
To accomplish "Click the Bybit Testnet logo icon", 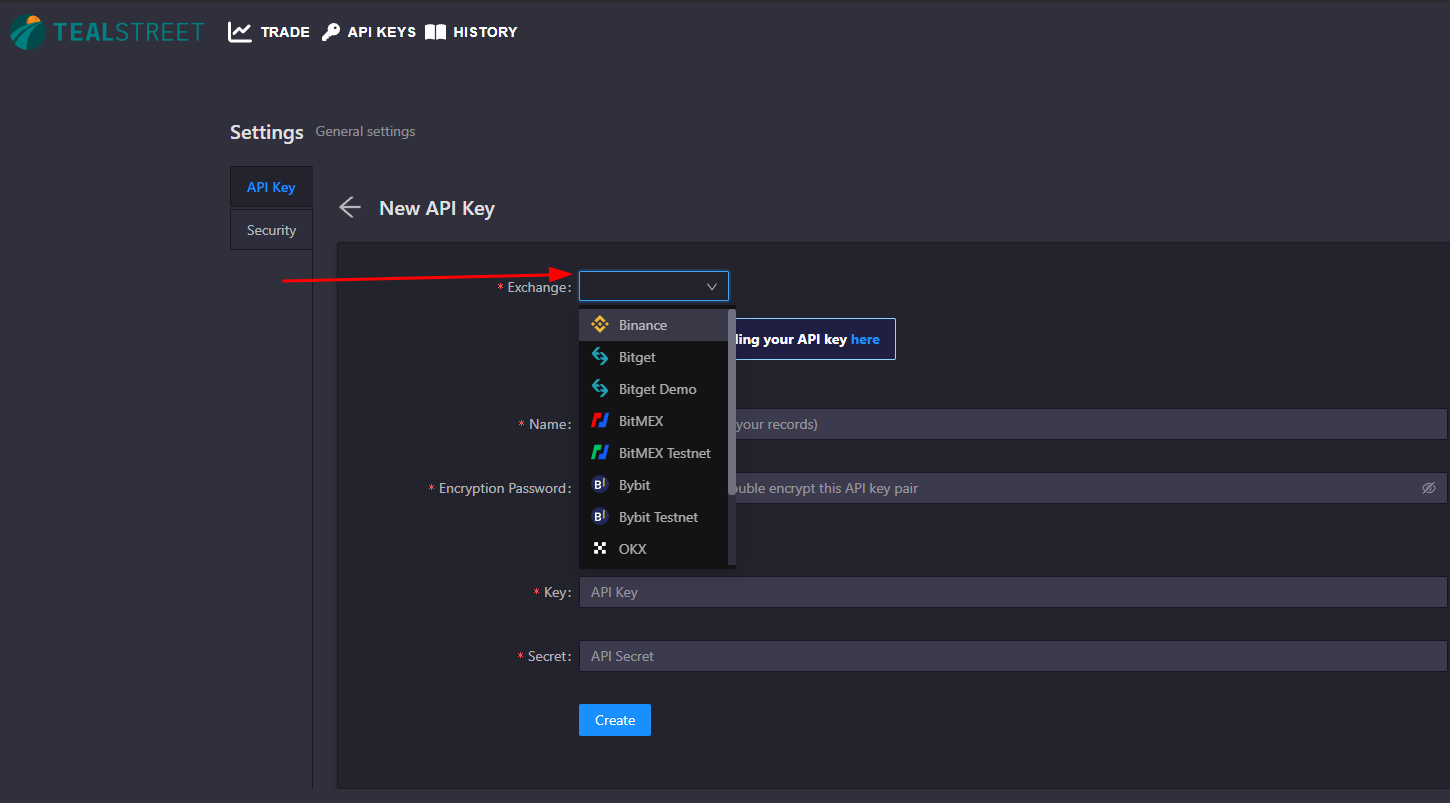I will pos(600,517).
